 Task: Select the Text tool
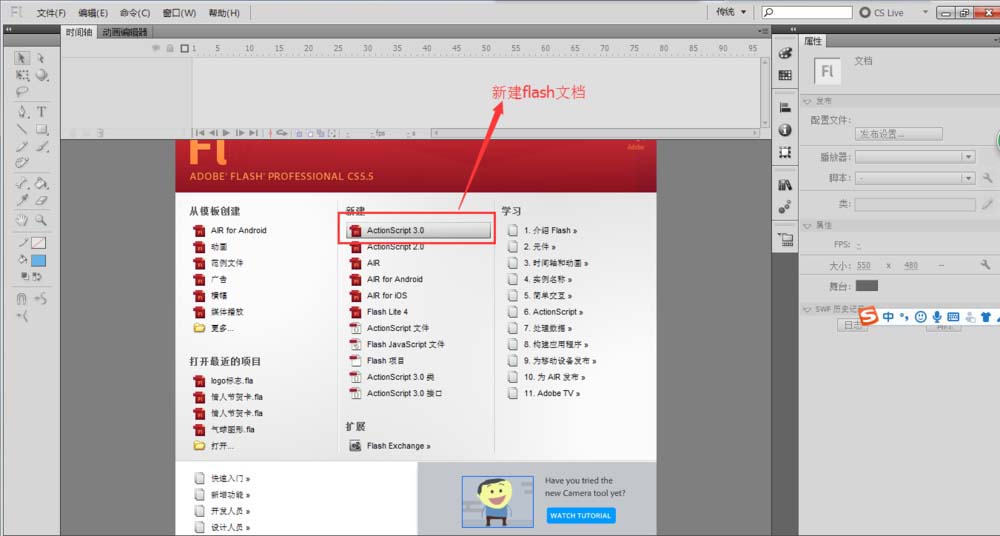pyautogui.click(x=41, y=112)
